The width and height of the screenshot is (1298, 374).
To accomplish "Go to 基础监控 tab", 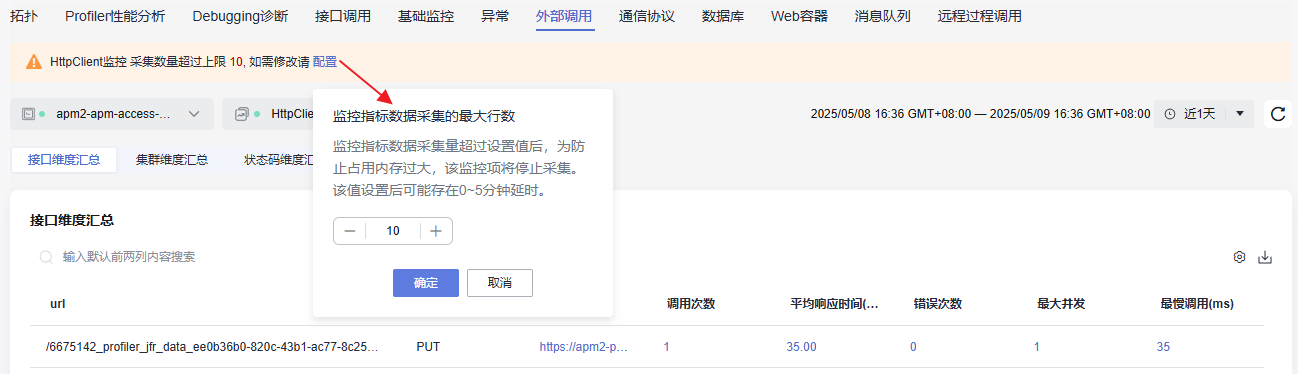I will (x=425, y=16).
